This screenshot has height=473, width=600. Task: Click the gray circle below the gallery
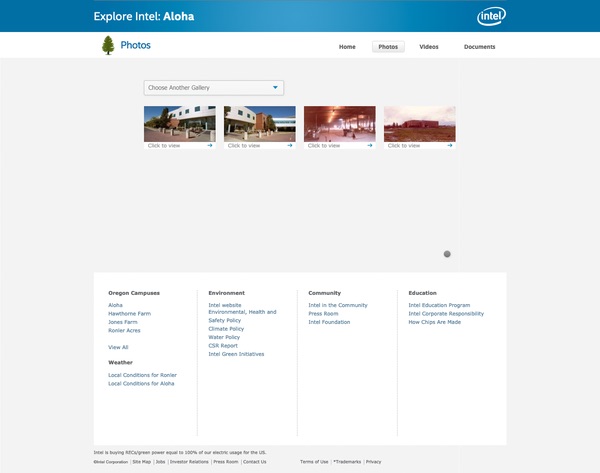click(x=447, y=254)
